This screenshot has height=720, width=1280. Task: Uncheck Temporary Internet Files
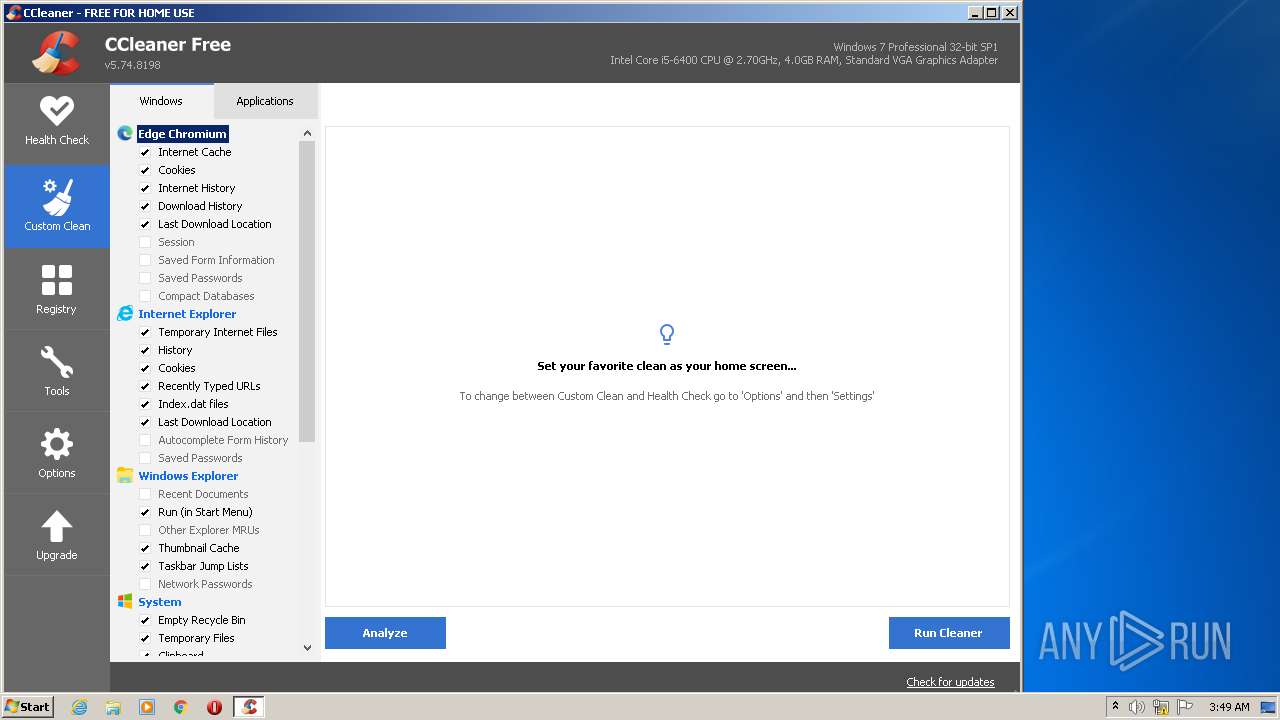145,332
